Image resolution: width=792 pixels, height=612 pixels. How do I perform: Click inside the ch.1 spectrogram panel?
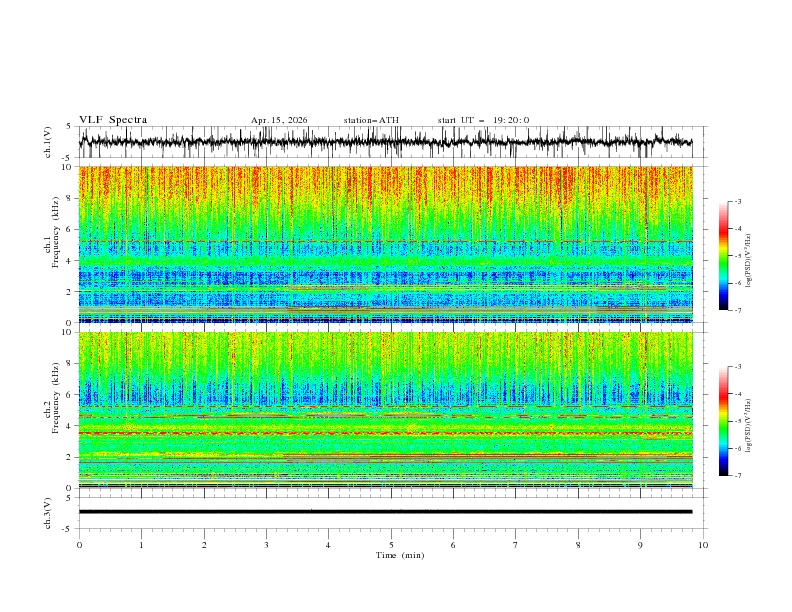click(385, 244)
